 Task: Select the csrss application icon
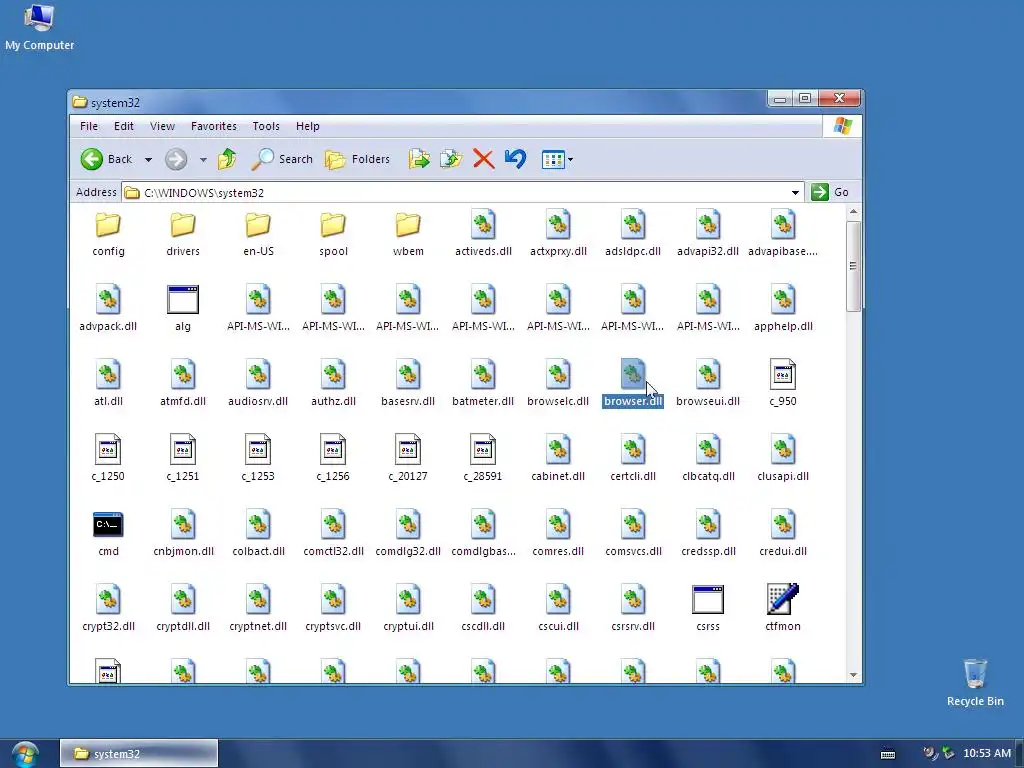click(708, 600)
